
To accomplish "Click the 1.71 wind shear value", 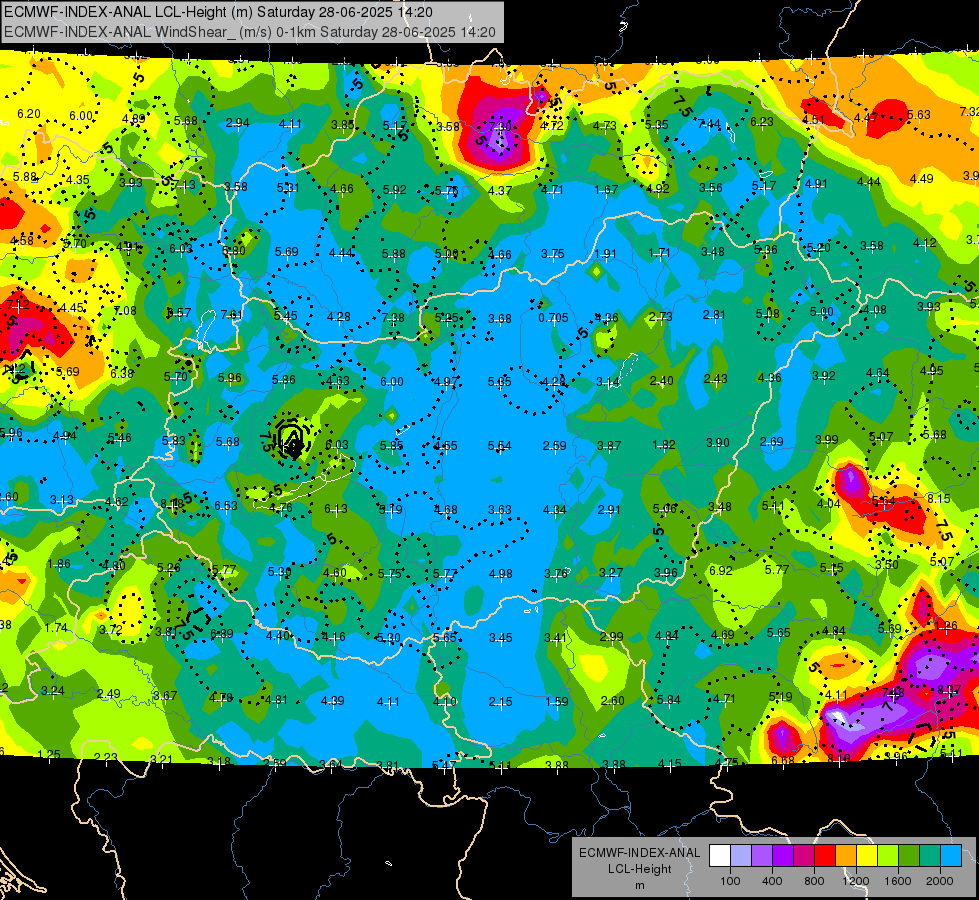I will point(659,252).
